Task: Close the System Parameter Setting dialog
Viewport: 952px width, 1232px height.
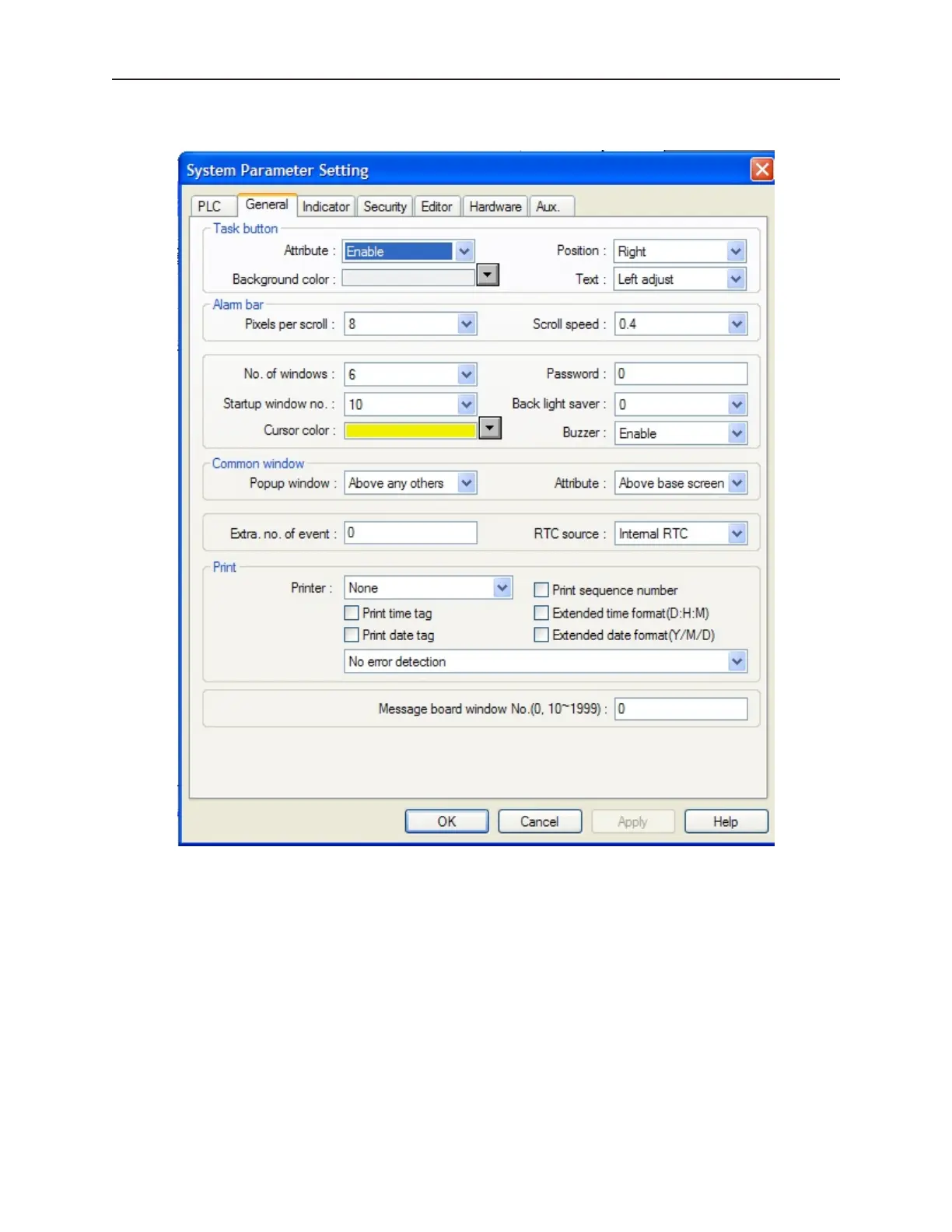Action: pyautogui.click(x=761, y=170)
